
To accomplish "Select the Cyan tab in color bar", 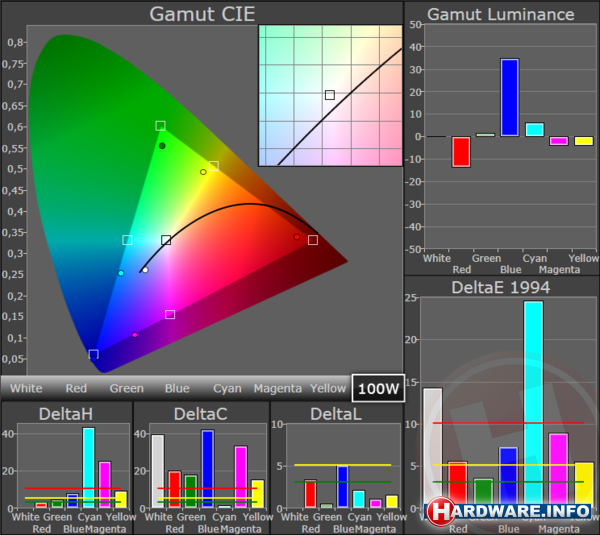I will [x=227, y=388].
